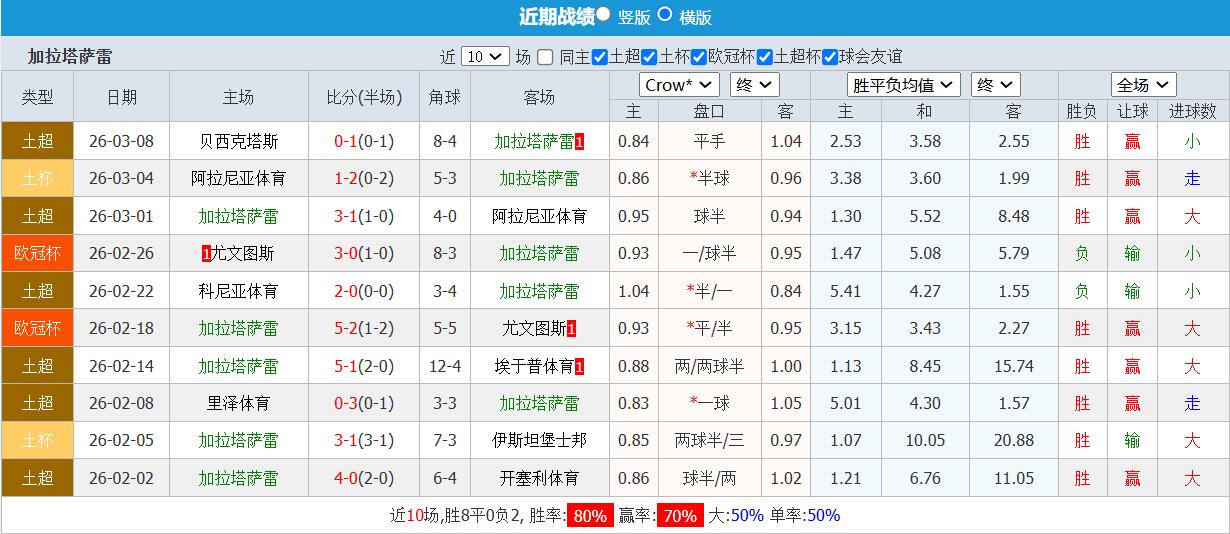Open the Crow* bookmaker dropdown
The width and height of the screenshot is (1230, 534).
coord(679,85)
